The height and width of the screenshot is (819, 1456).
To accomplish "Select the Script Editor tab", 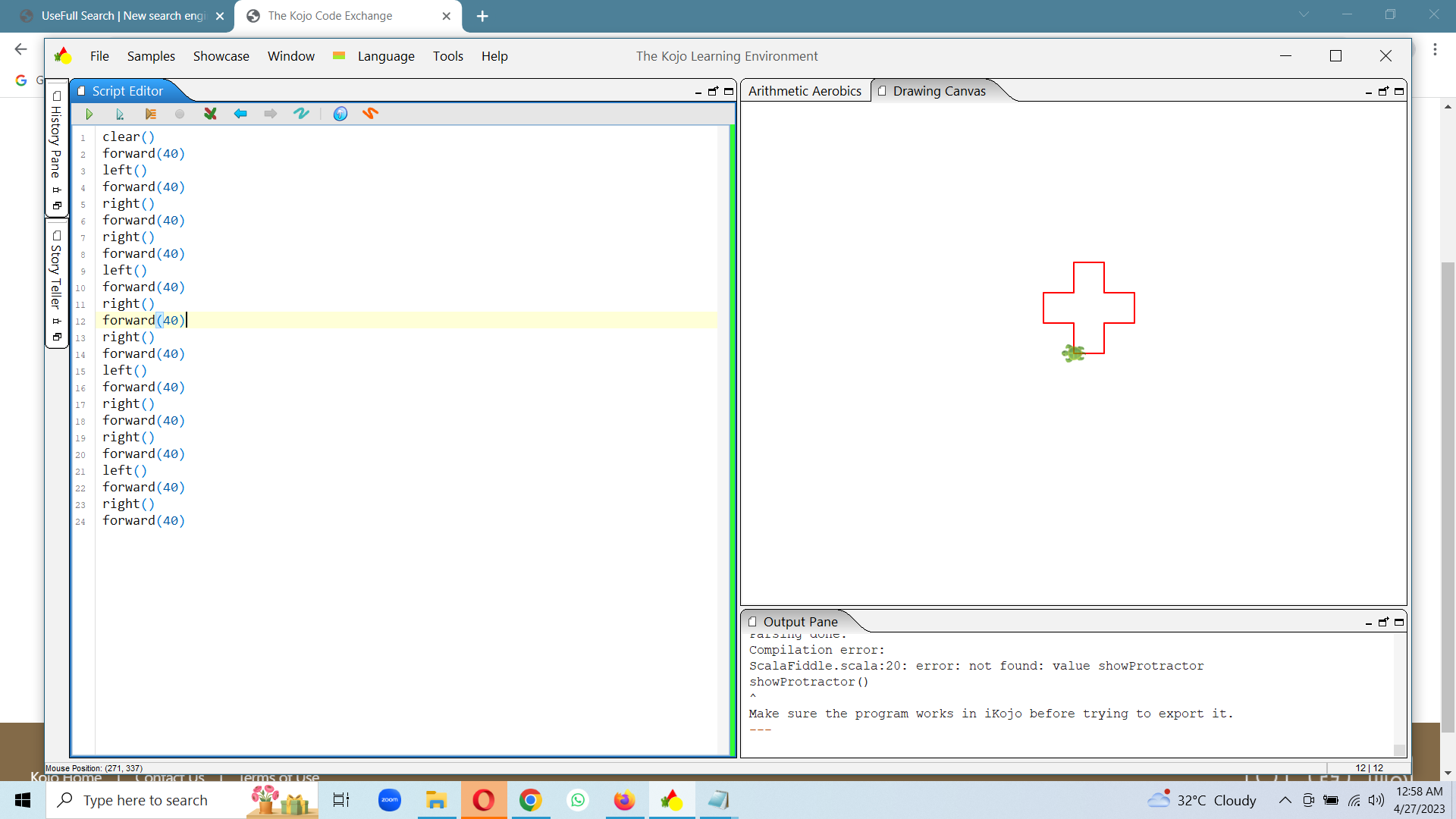I will [x=127, y=91].
